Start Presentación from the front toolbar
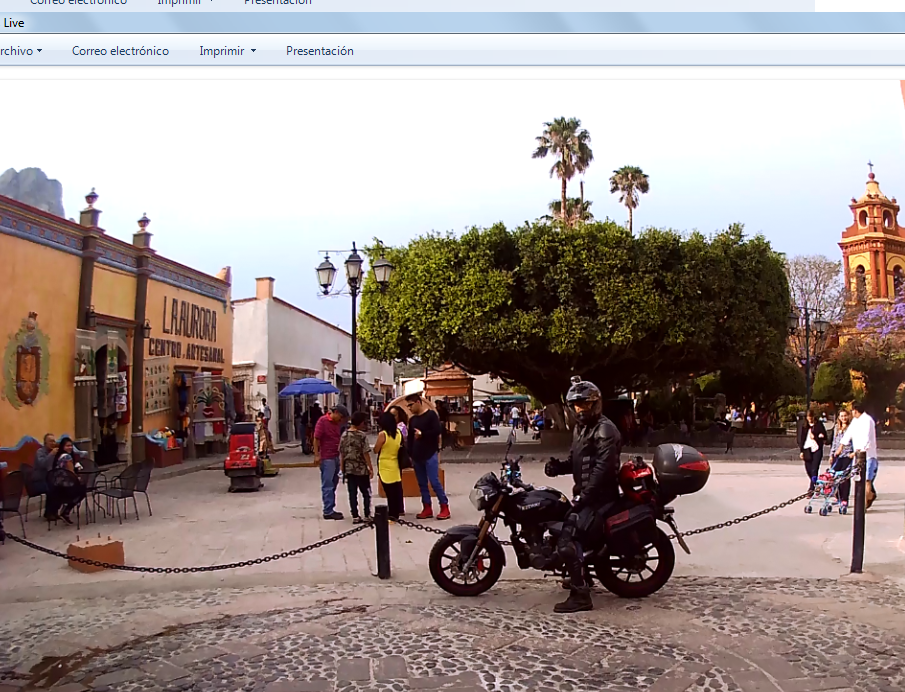905x692 pixels. [x=319, y=51]
